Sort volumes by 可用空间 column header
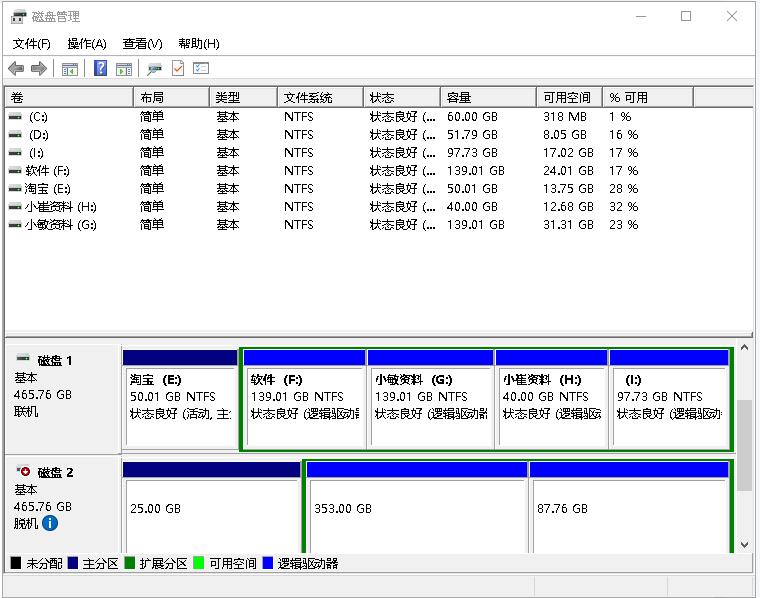Image resolution: width=760 pixels, height=598 pixels. pos(567,97)
